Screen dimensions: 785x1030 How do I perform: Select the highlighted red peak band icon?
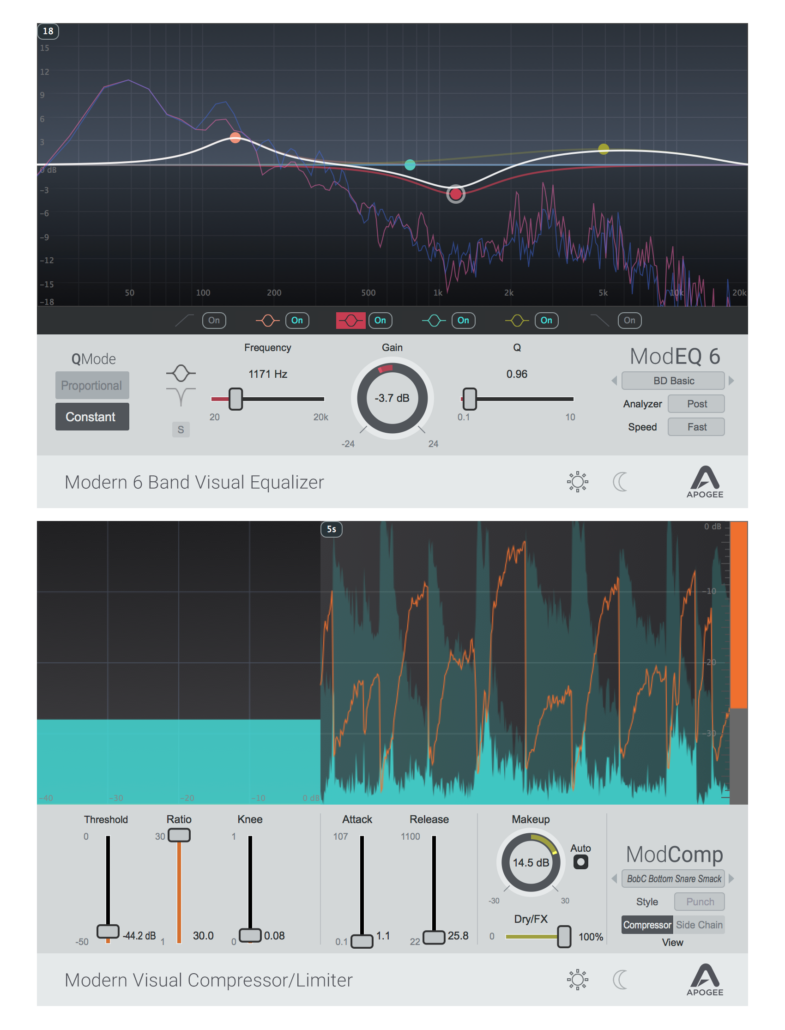(x=350, y=321)
